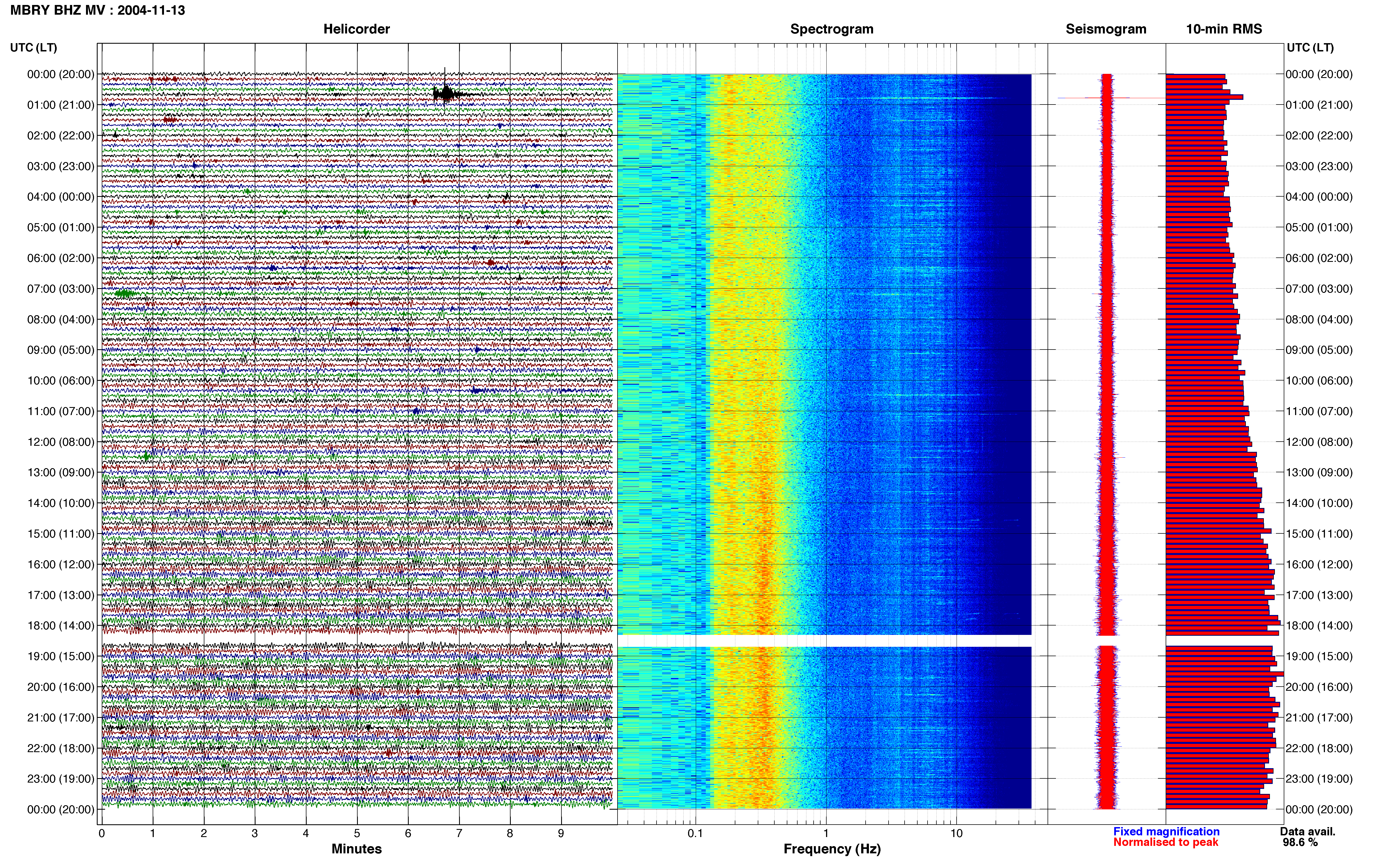The image size is (1388, 868).
Task: Click the white data gap in the spectrogram
Action: coord(824,641)
